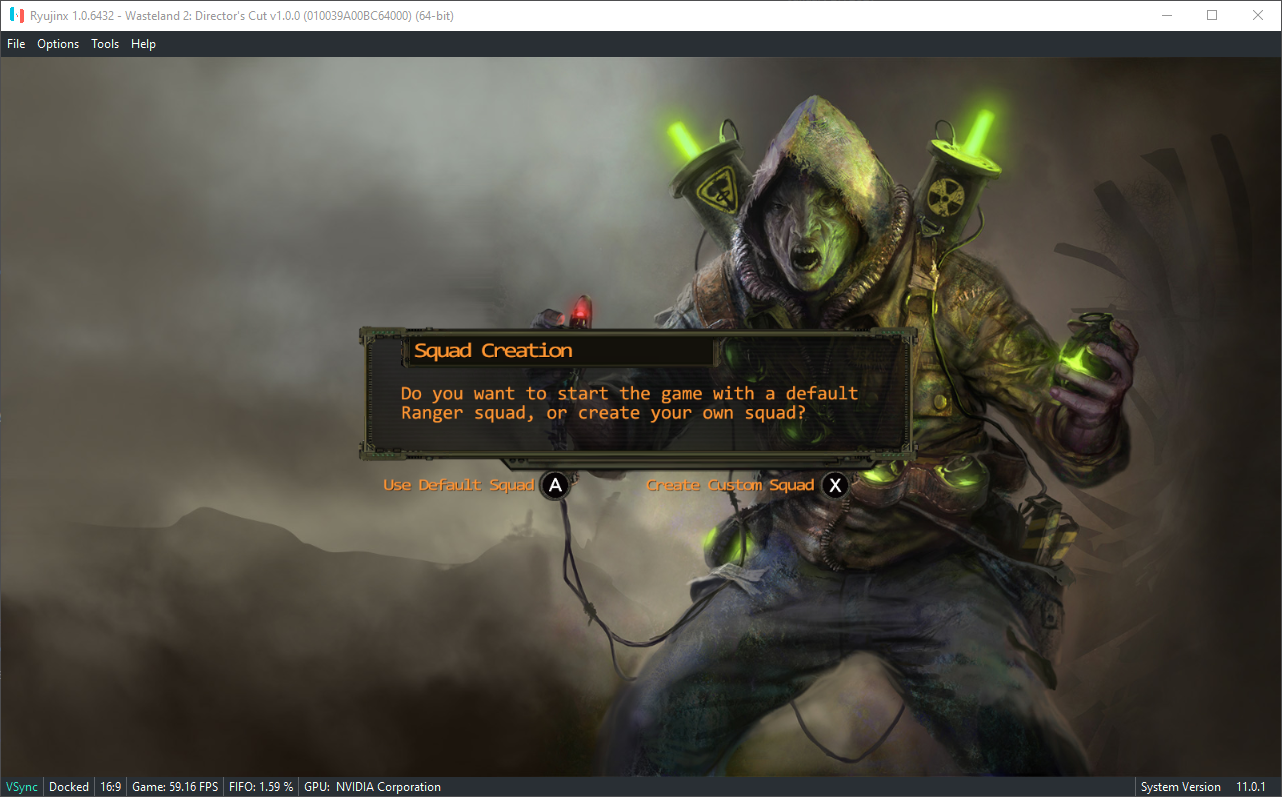Click the X button icon for custom squad

[835, 486]
